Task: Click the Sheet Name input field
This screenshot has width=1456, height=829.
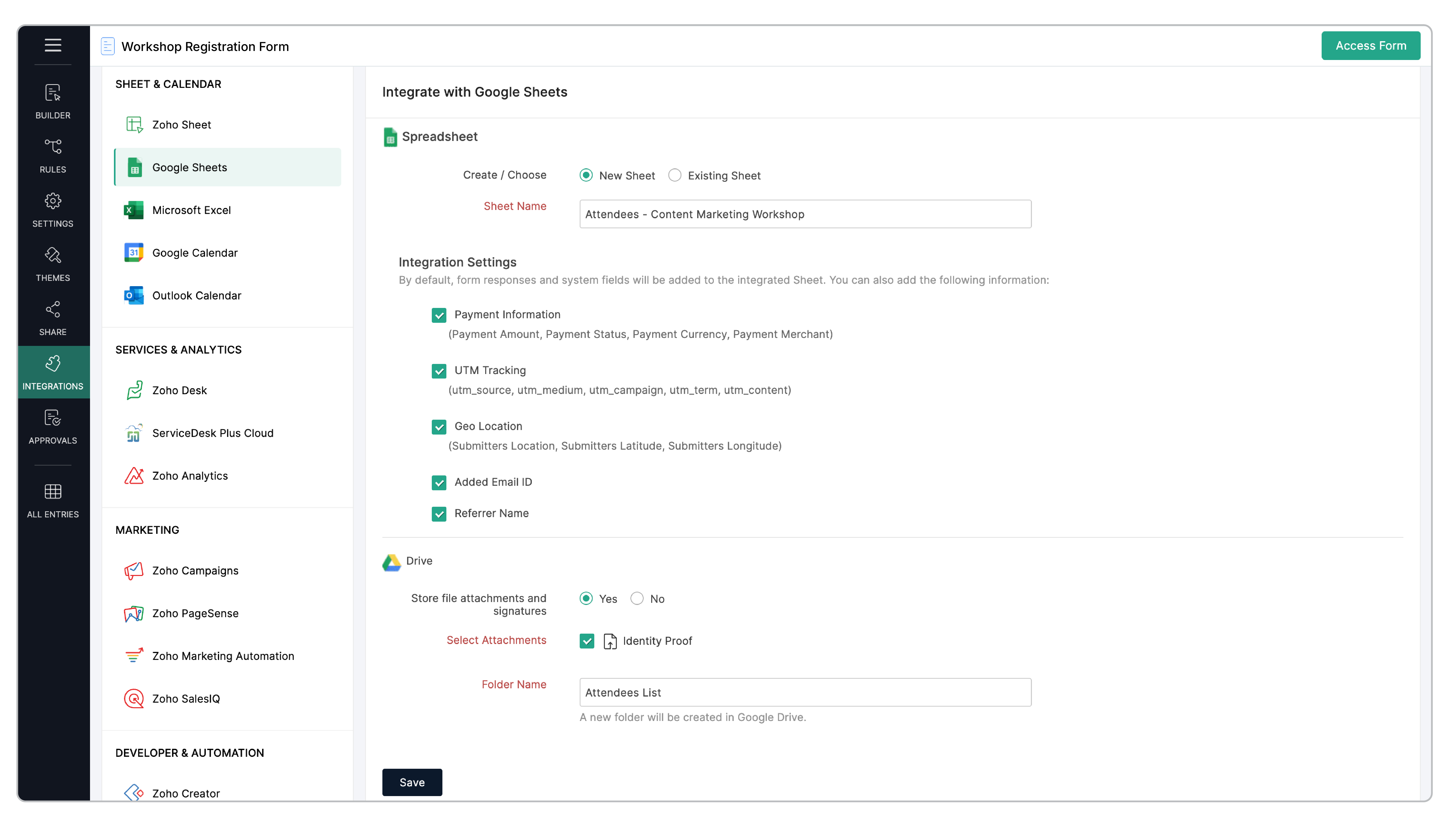Action: coord(805,214)
